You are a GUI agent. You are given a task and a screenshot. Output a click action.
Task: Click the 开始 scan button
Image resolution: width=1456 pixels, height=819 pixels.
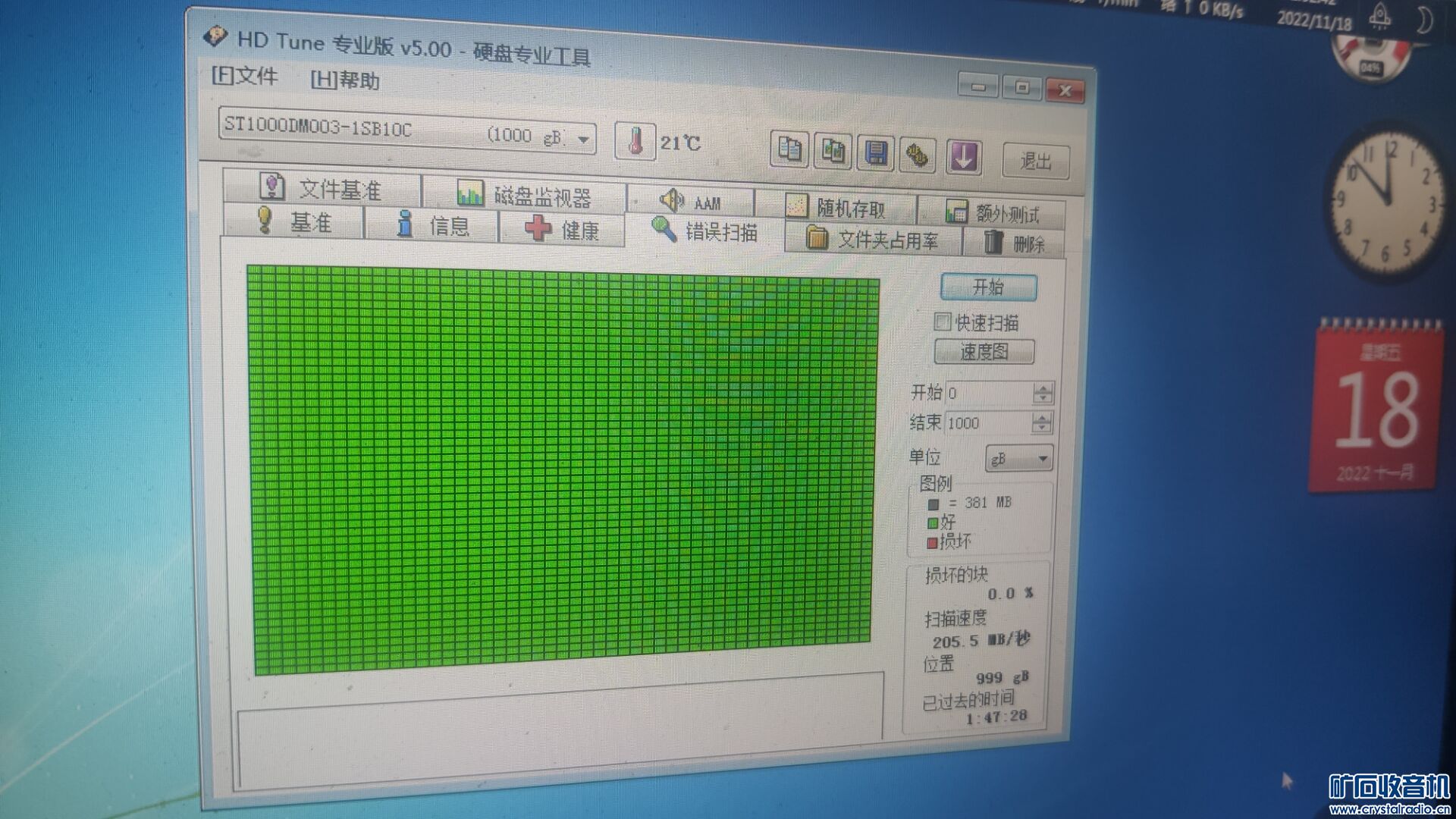988,287
